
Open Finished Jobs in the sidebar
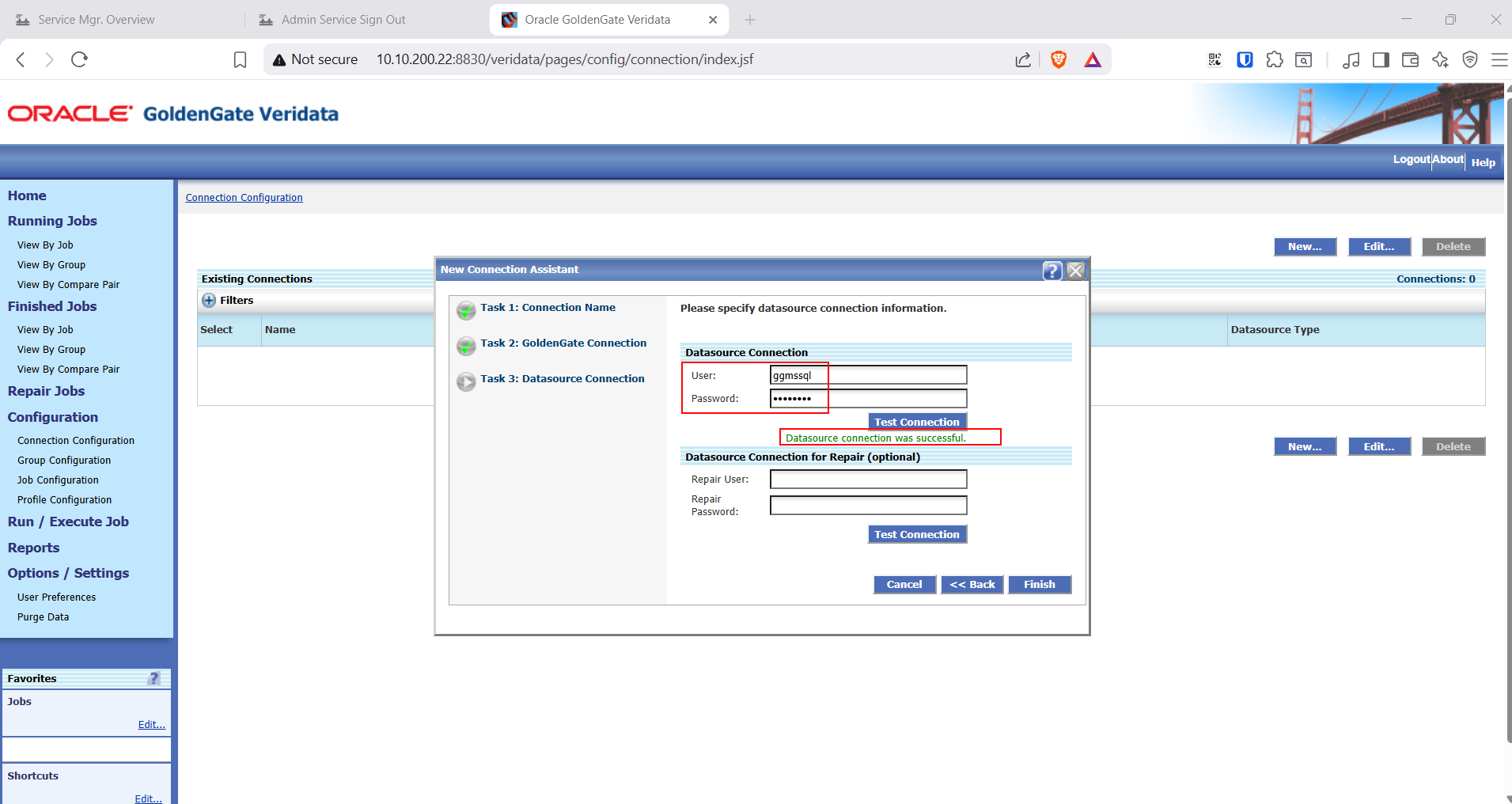[x=52, y=306]
